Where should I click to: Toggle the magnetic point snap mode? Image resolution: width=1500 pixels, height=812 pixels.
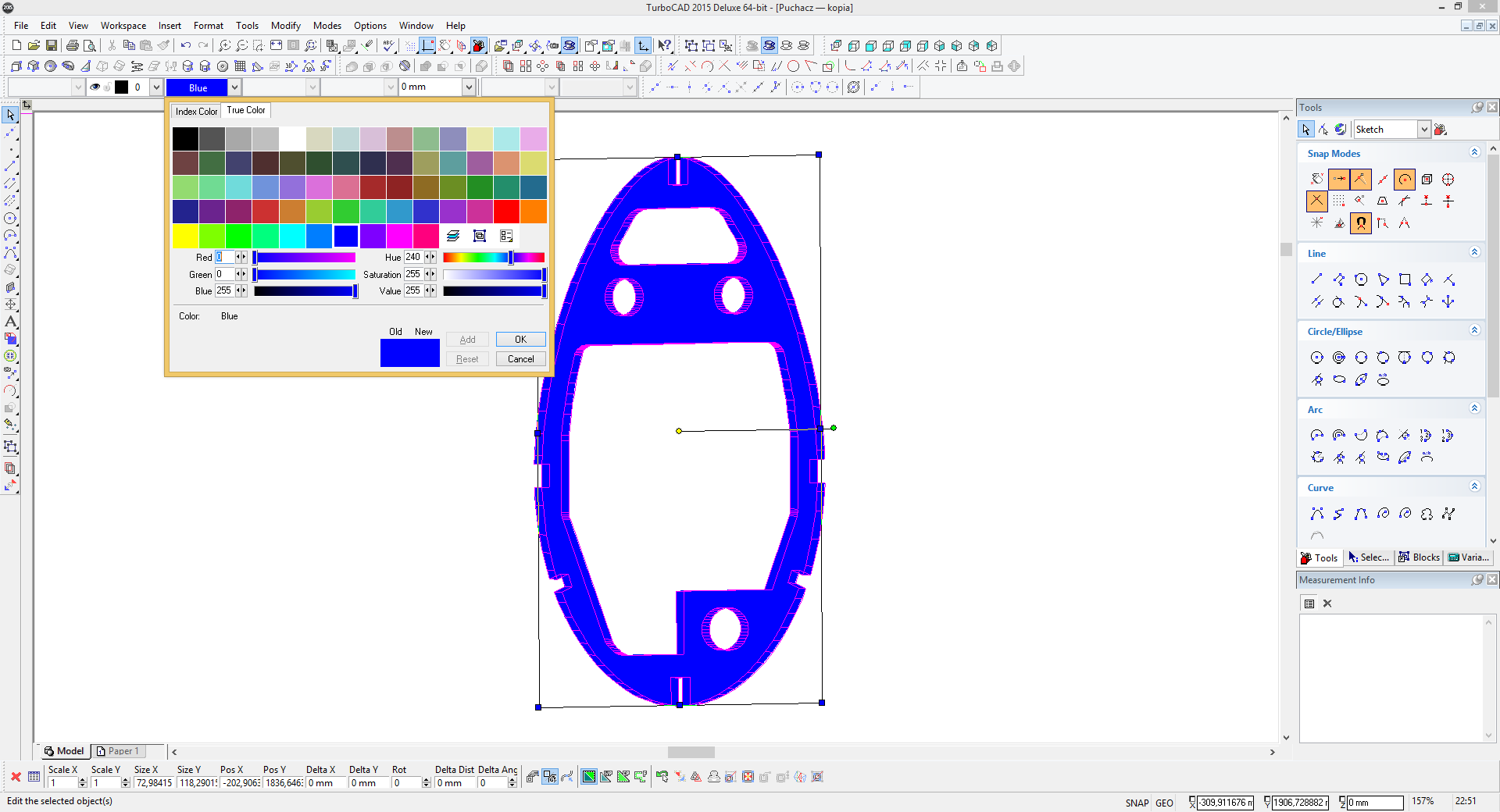1361,223
